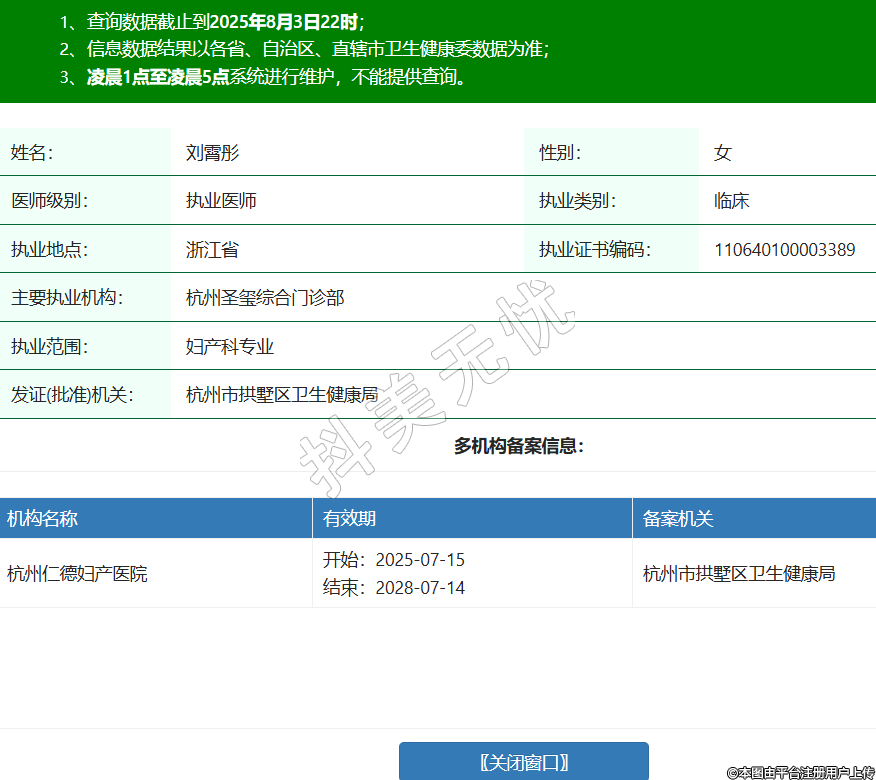
Task: Click the 临床 practice category value
Action: (731, 201)
